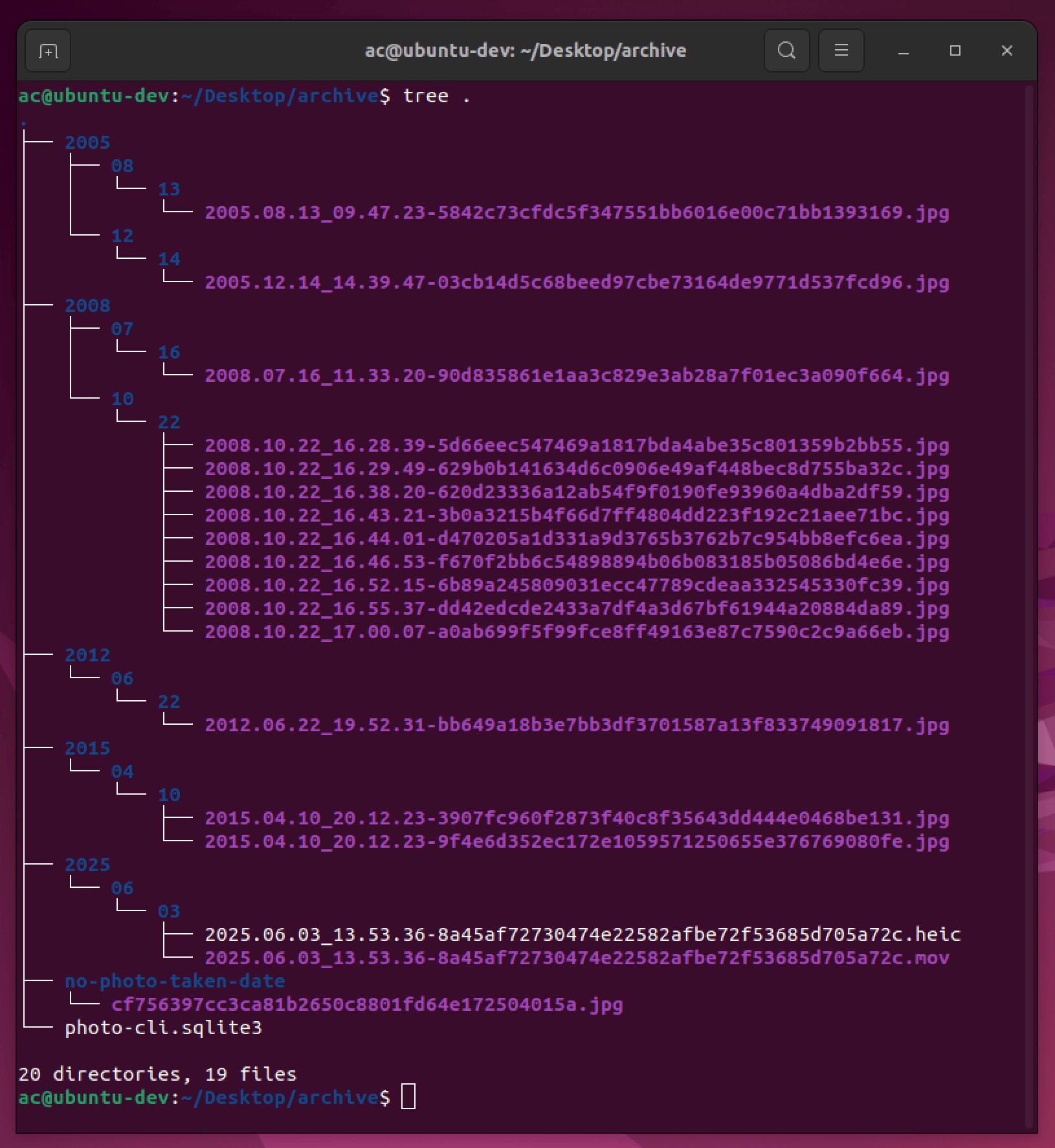Click file 2008.10.22_16.29.49 jpg
The image size is (1055, 1148).
(x=577, y=469)
